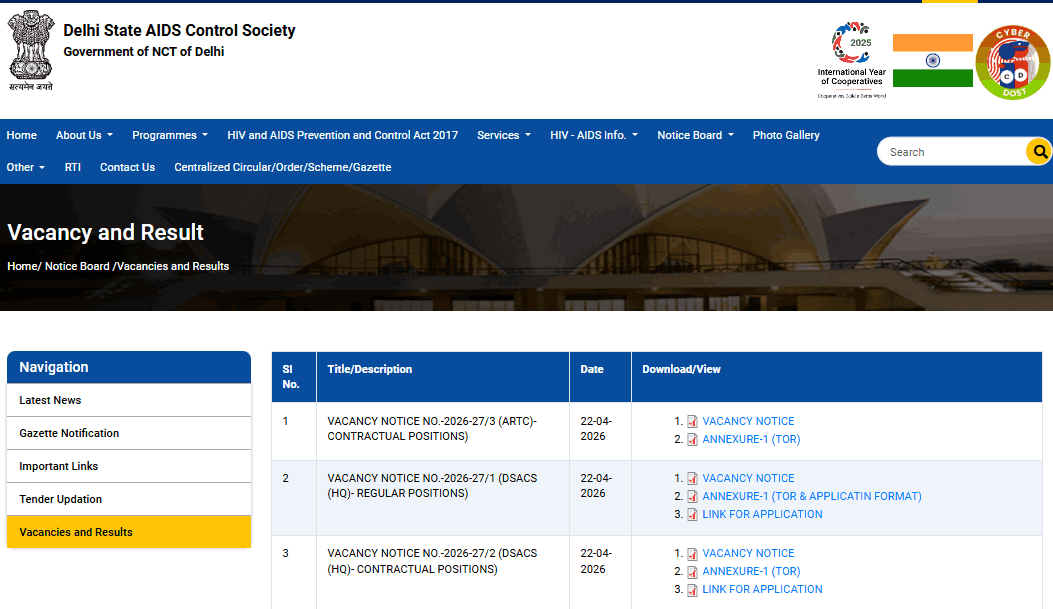Click the Indian flag image
The image size is (1053, 609).
[932, 60]
